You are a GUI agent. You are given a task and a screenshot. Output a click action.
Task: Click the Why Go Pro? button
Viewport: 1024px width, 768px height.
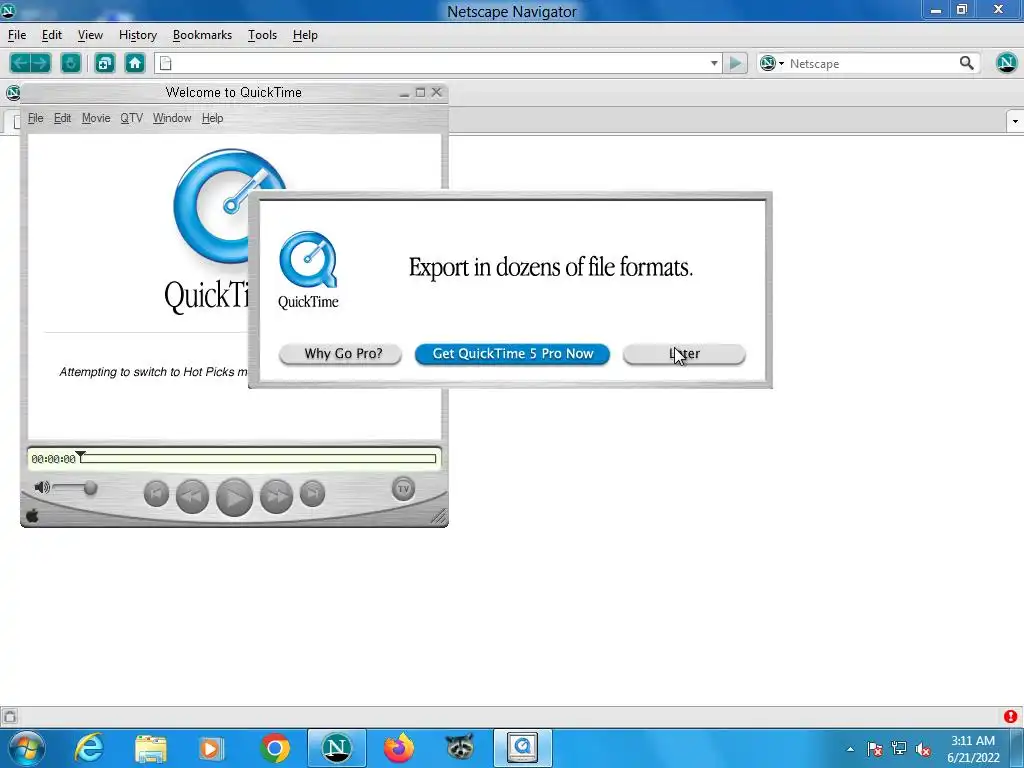(340, 354)
